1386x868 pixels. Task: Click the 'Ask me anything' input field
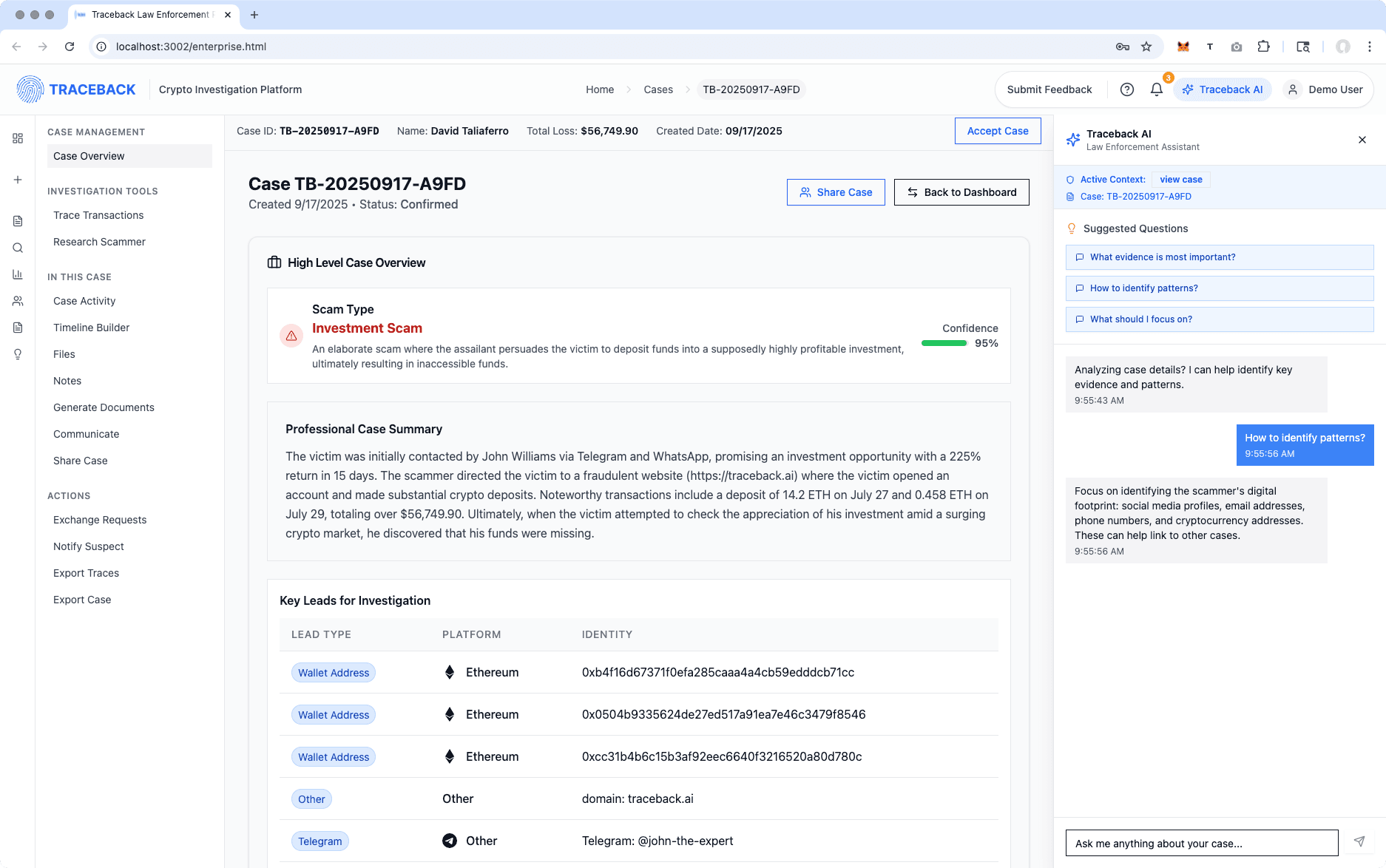[x=1202, y=843]
